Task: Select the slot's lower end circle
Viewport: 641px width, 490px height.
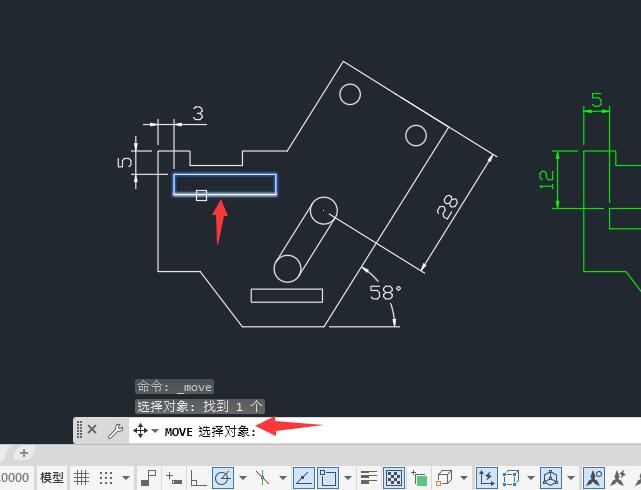Action: [x=287, y=268]
